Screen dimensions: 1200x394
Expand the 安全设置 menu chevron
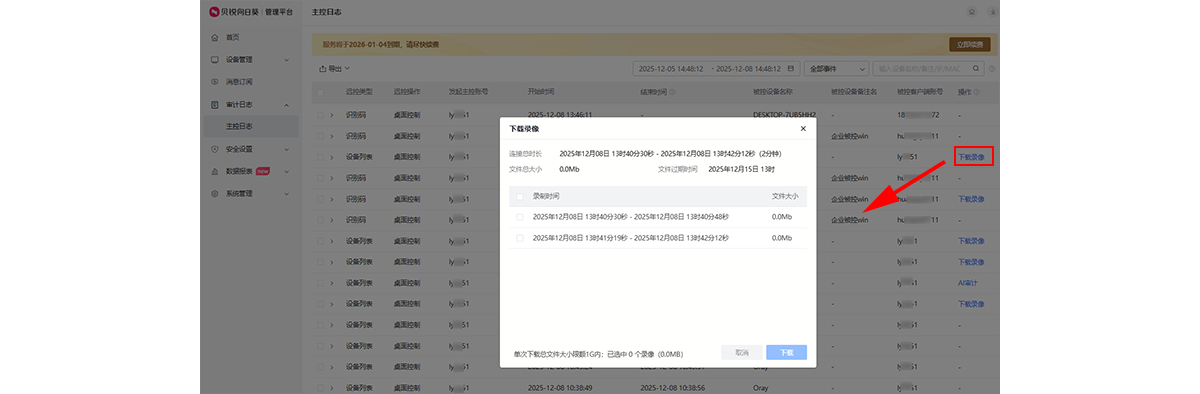[x=287, y=149]
